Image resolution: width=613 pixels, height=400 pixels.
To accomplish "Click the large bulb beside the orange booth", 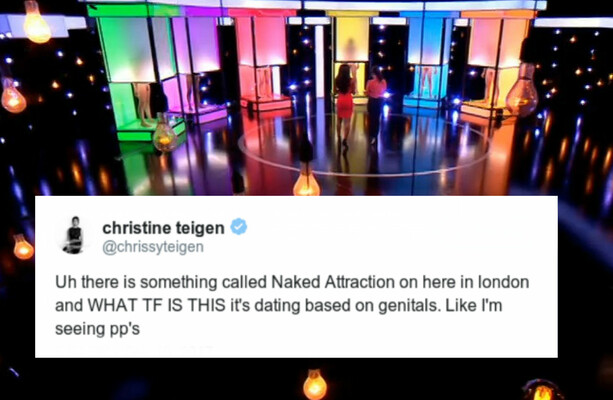I will 522,92.
